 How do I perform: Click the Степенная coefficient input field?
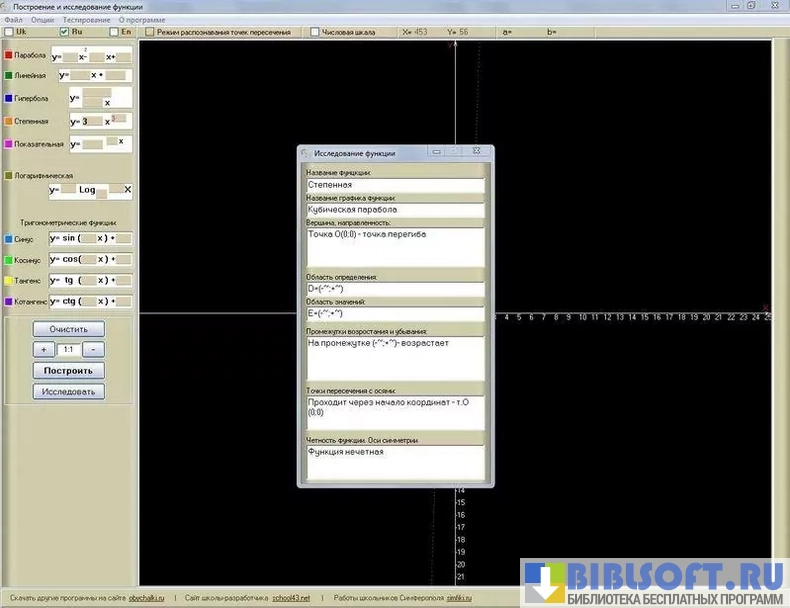click(91, 121)
